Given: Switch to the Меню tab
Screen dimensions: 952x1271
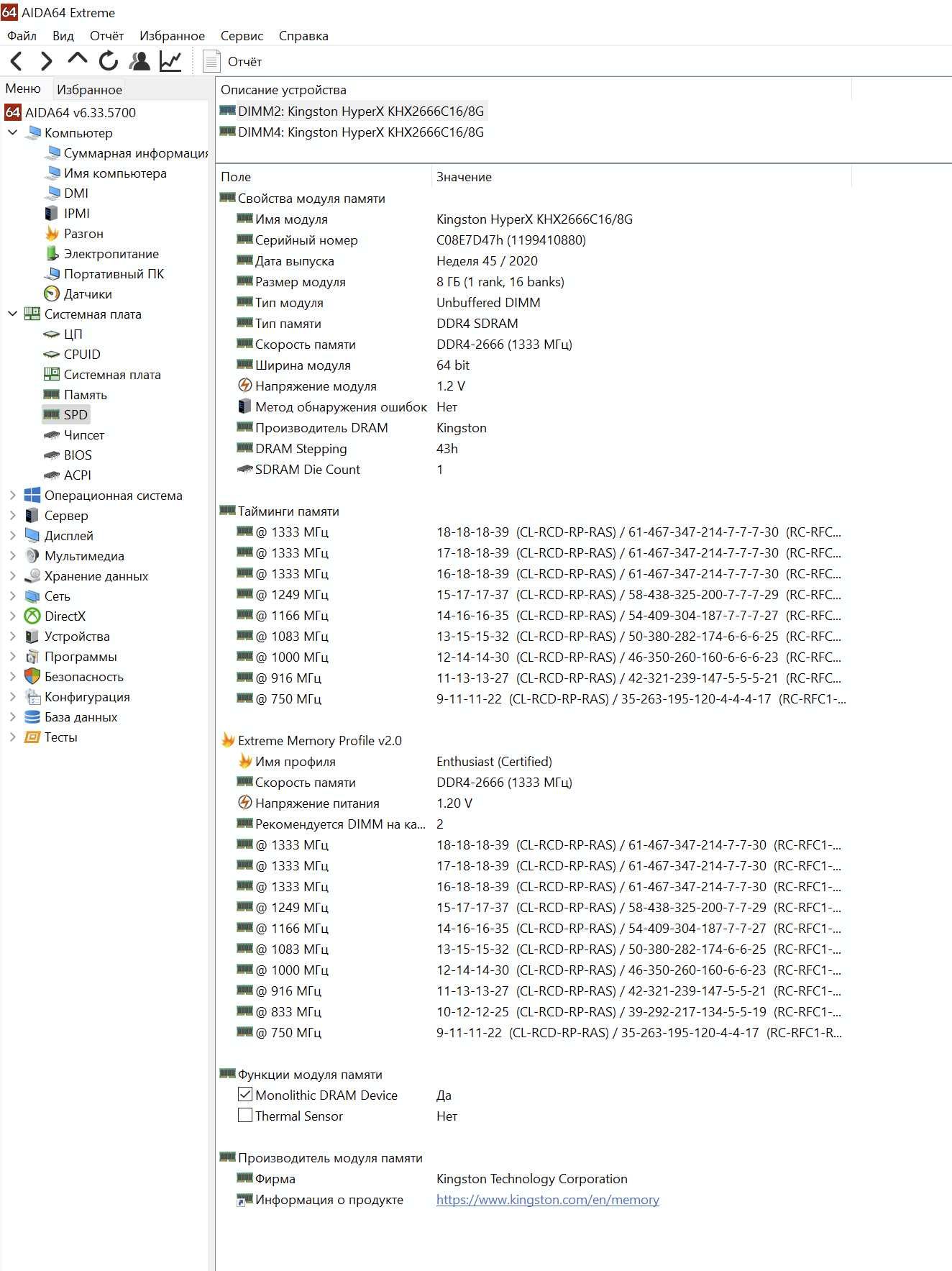Looking at the screenshot, I should (23, 88).
